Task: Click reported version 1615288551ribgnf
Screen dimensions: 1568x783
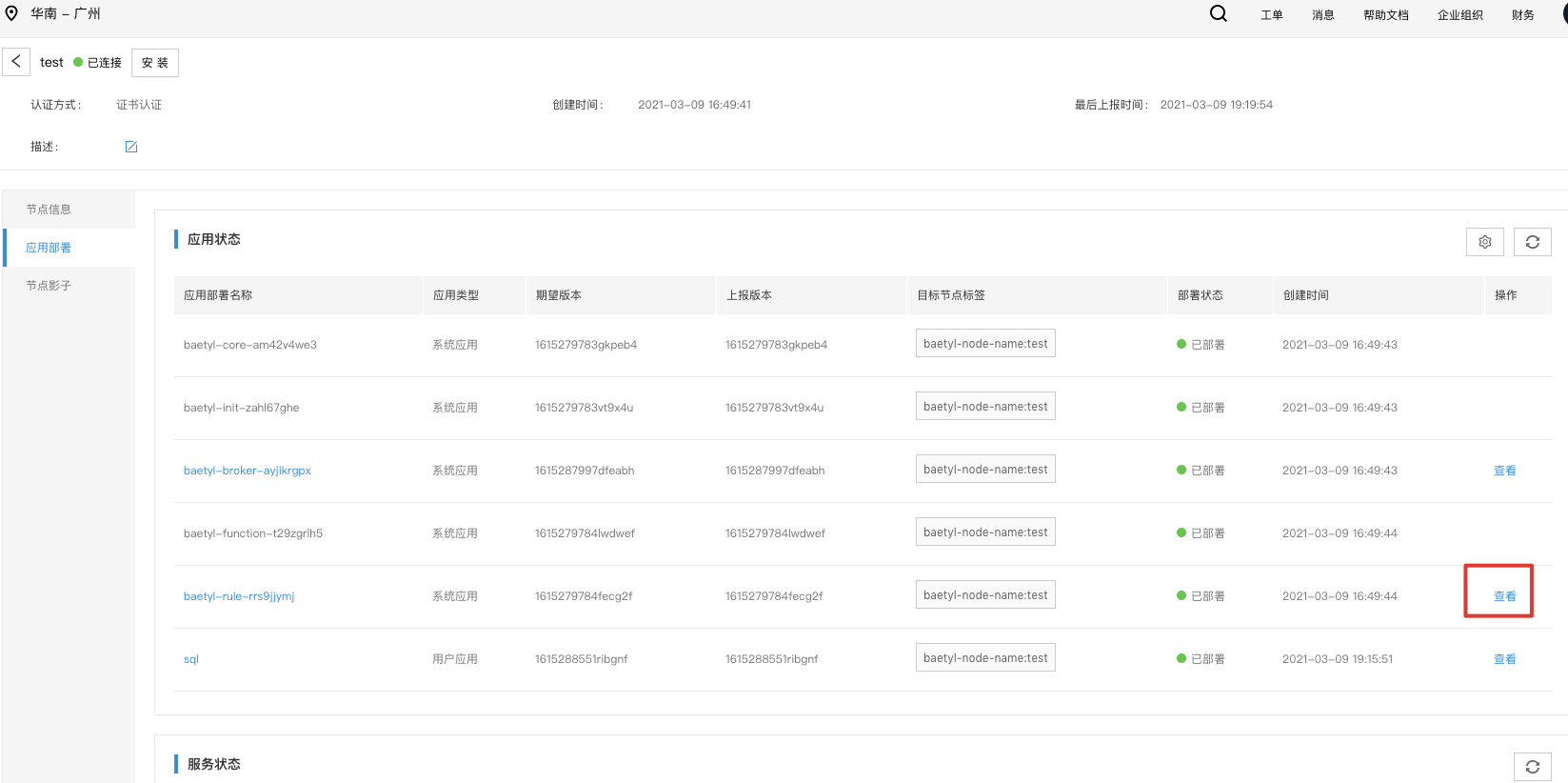Action: [772, 659]
